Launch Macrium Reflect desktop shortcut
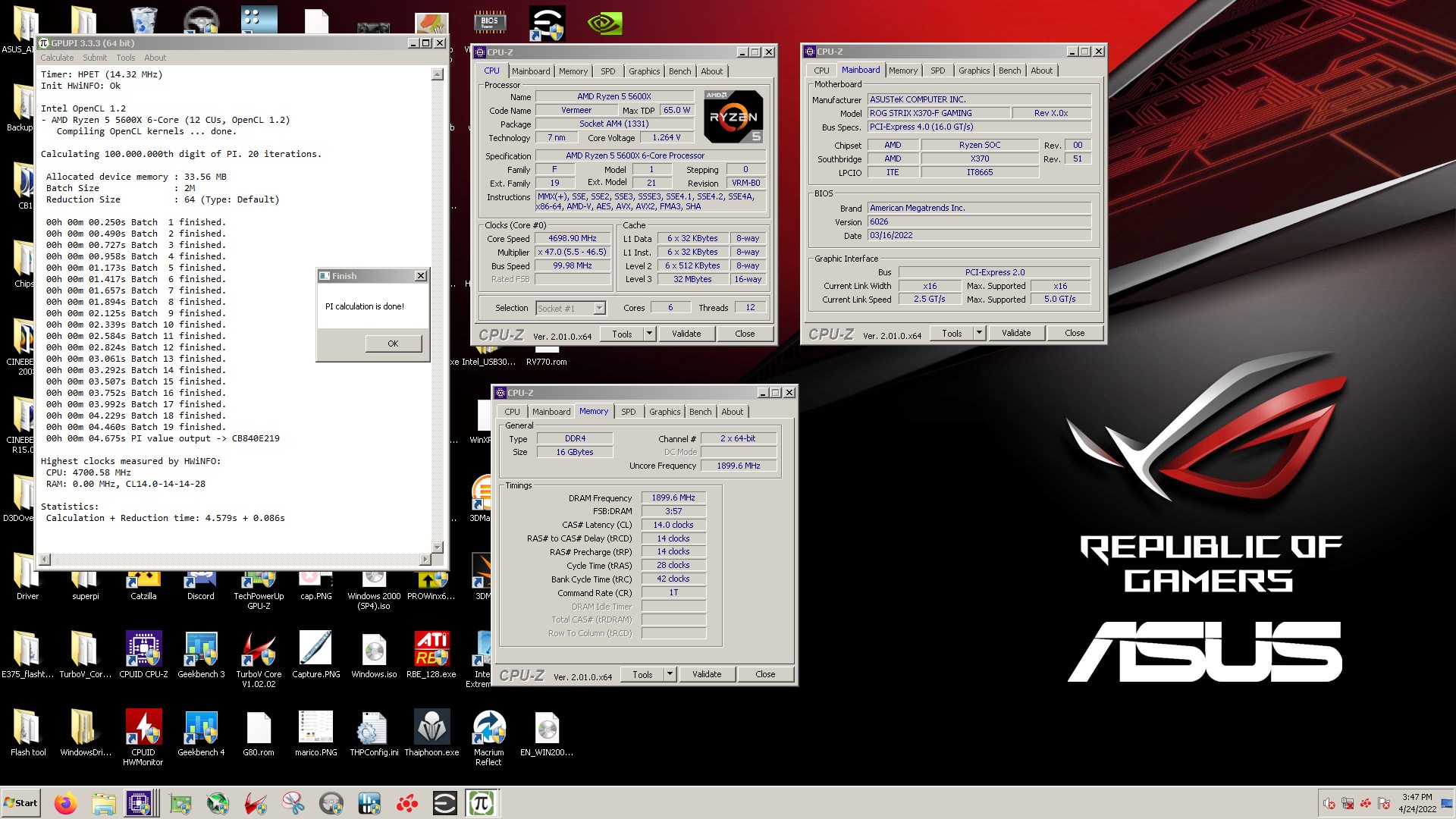This screenshot has width=1456, height=819. click(489, 737)
